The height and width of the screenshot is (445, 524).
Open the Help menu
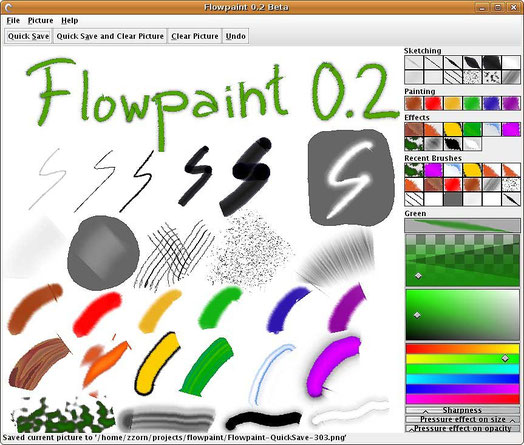tap(70, 21)
